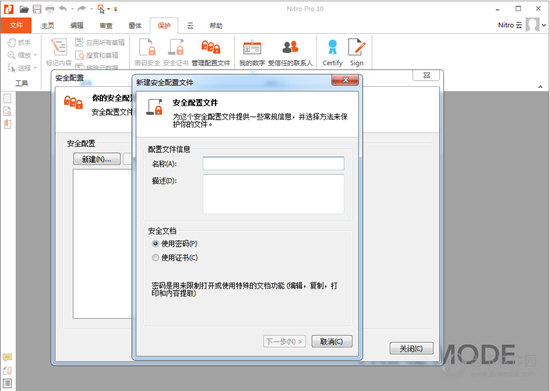Redo the action using the redo arrow

click(81, 9)
